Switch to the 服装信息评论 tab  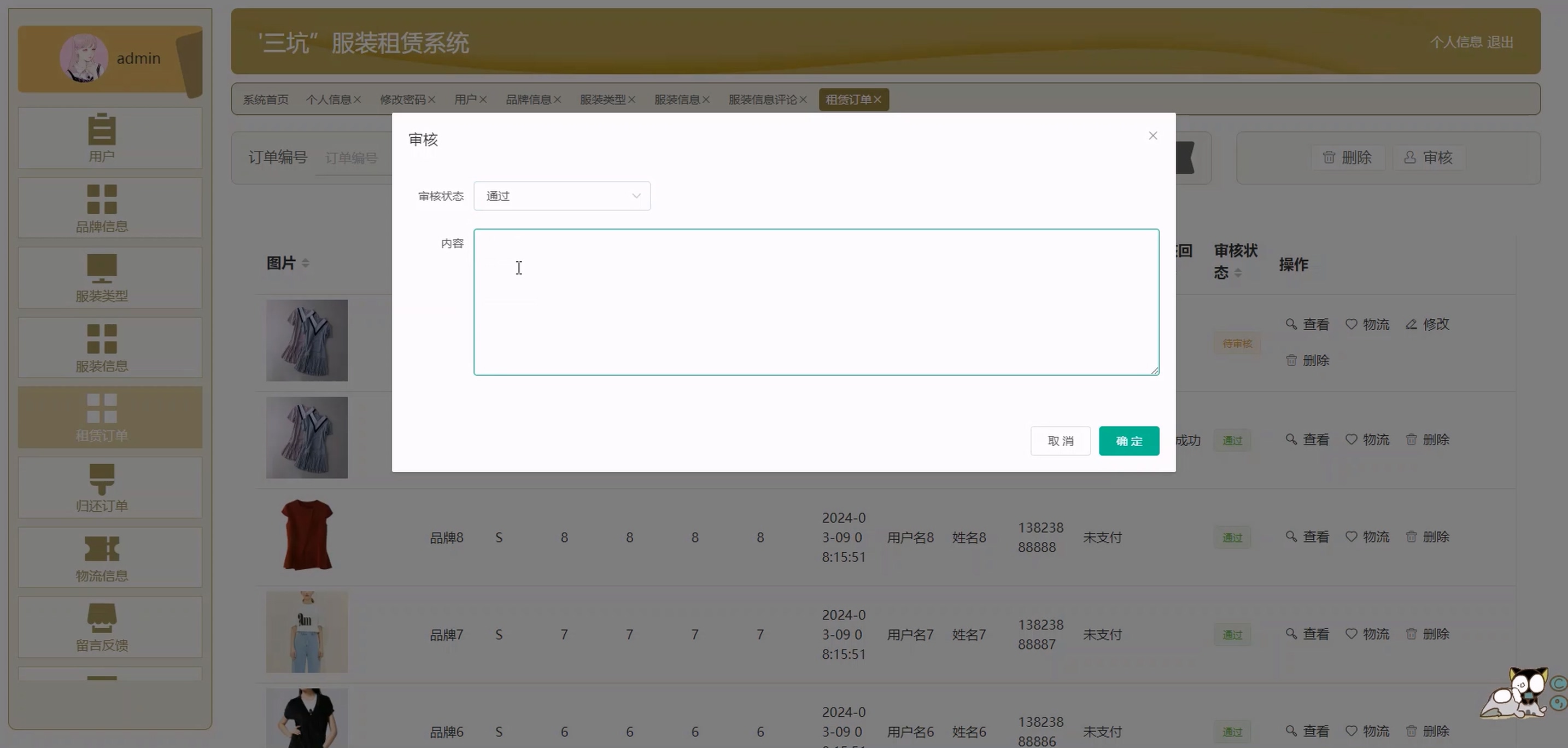tap(763, 100)
